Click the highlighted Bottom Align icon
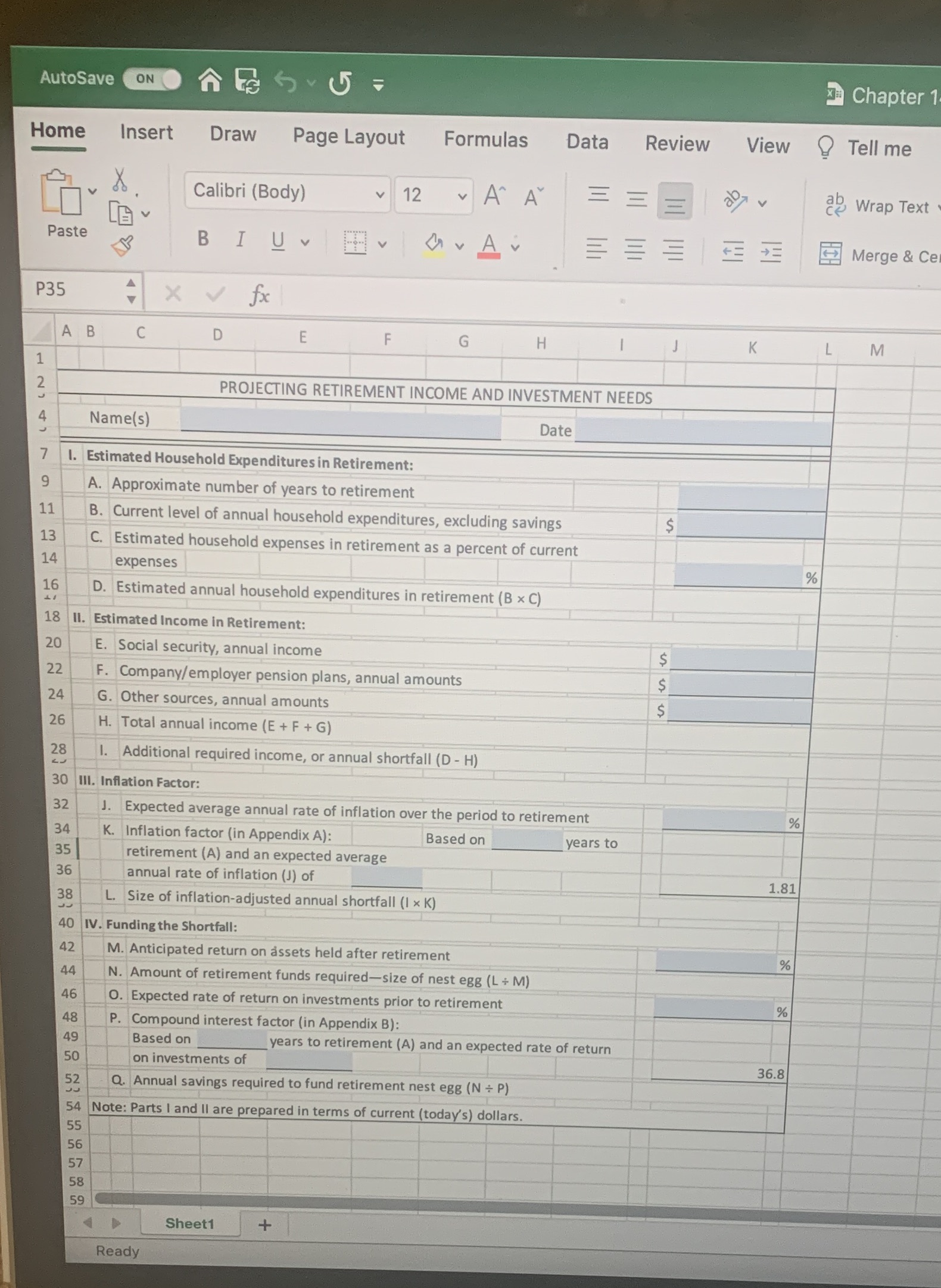 point(674,202)
